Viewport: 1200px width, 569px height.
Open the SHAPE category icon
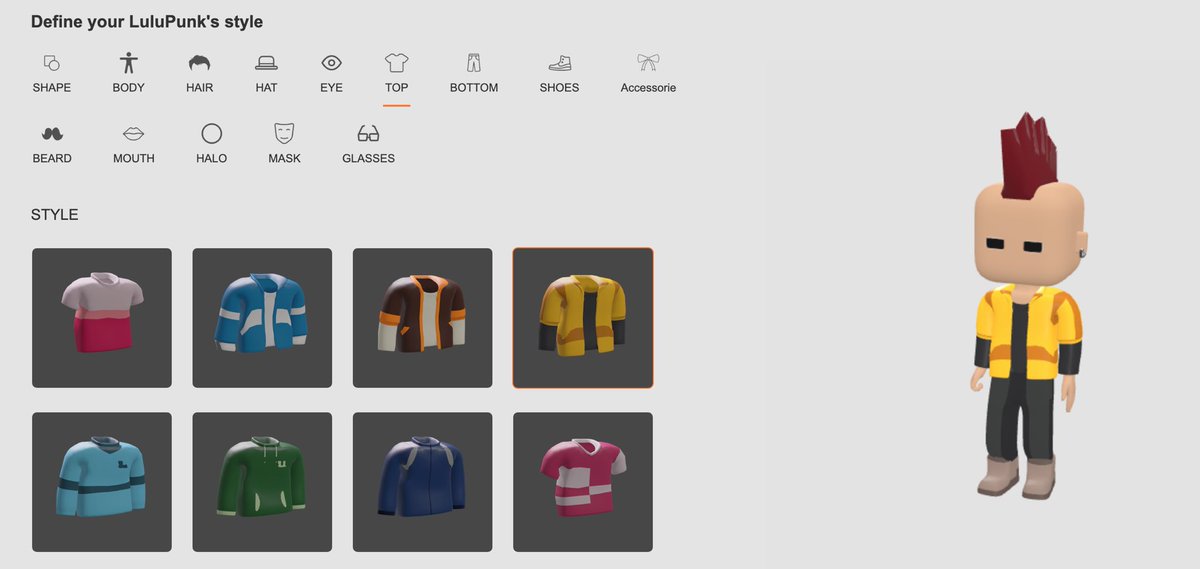coord(51,63)
